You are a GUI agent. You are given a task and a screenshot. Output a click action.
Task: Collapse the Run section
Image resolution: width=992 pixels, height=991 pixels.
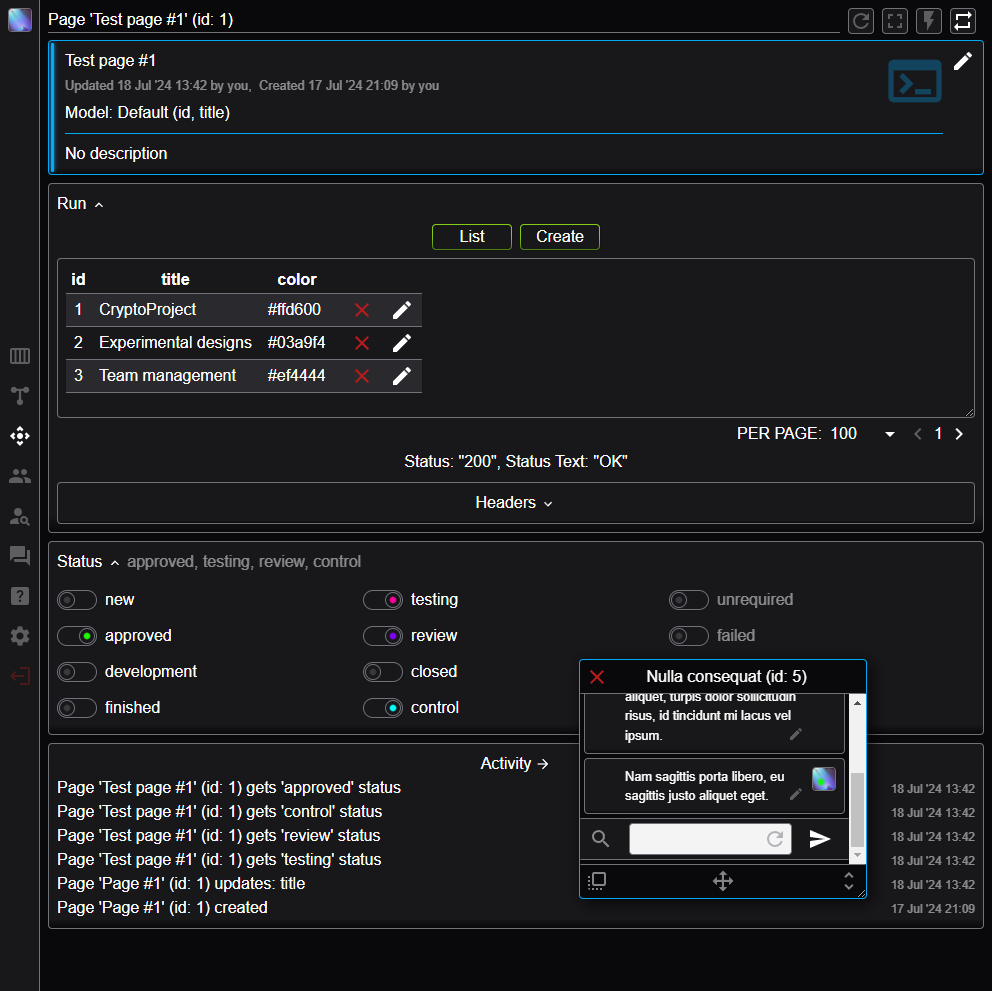[x=81, y=204]
